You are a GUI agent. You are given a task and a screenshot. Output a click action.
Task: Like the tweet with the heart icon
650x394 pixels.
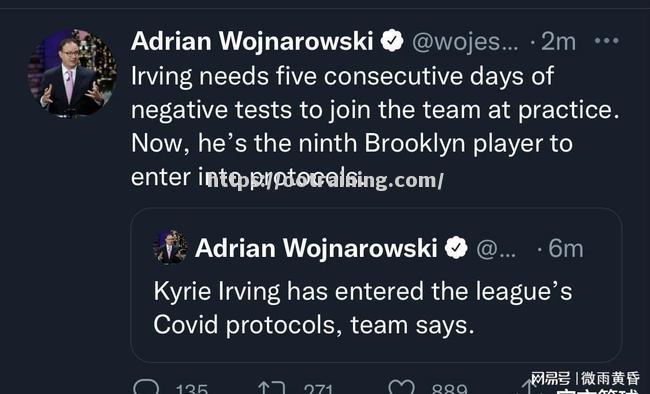401,388
